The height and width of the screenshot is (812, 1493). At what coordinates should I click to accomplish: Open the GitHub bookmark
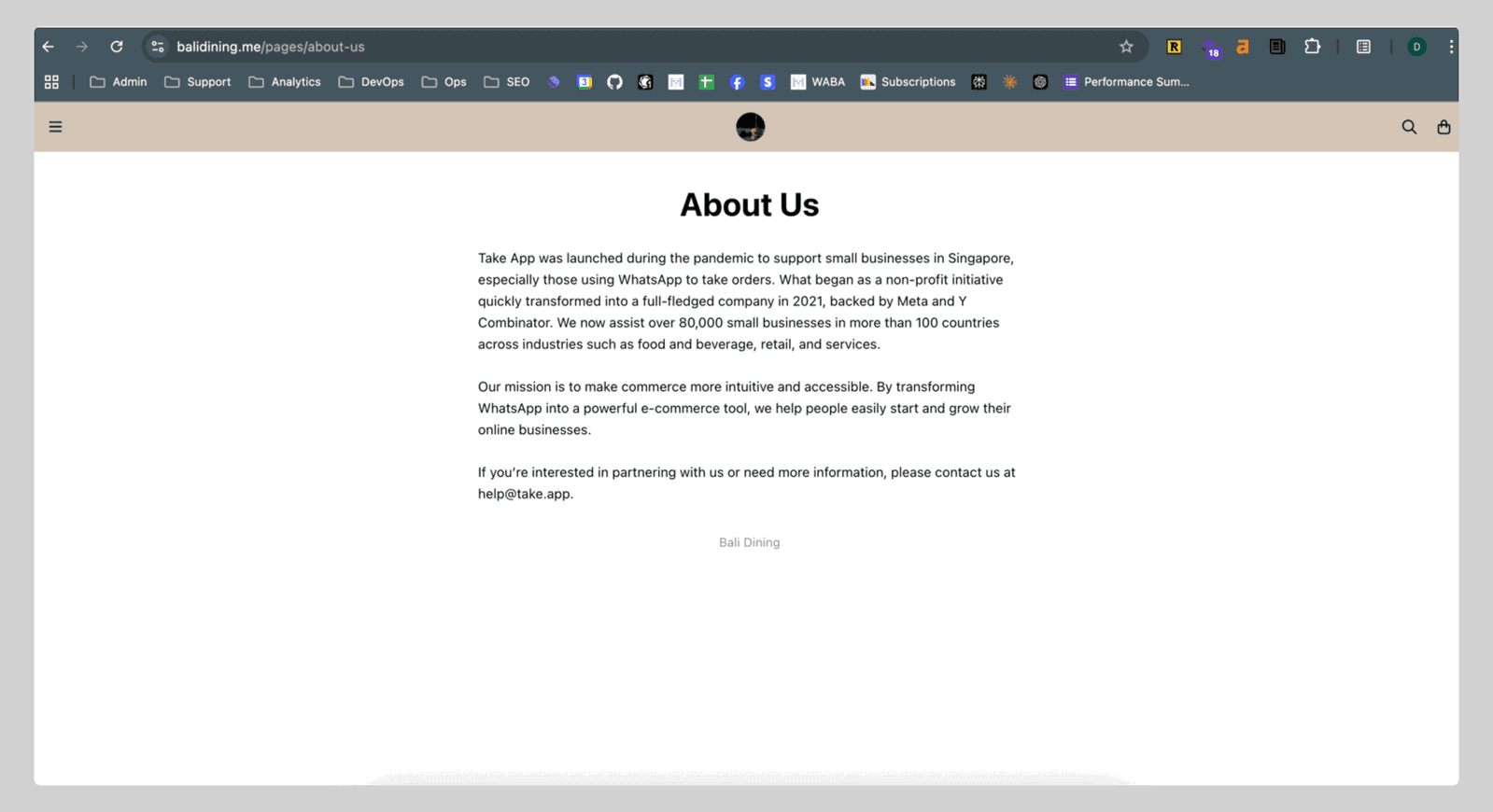click(614, 82)
